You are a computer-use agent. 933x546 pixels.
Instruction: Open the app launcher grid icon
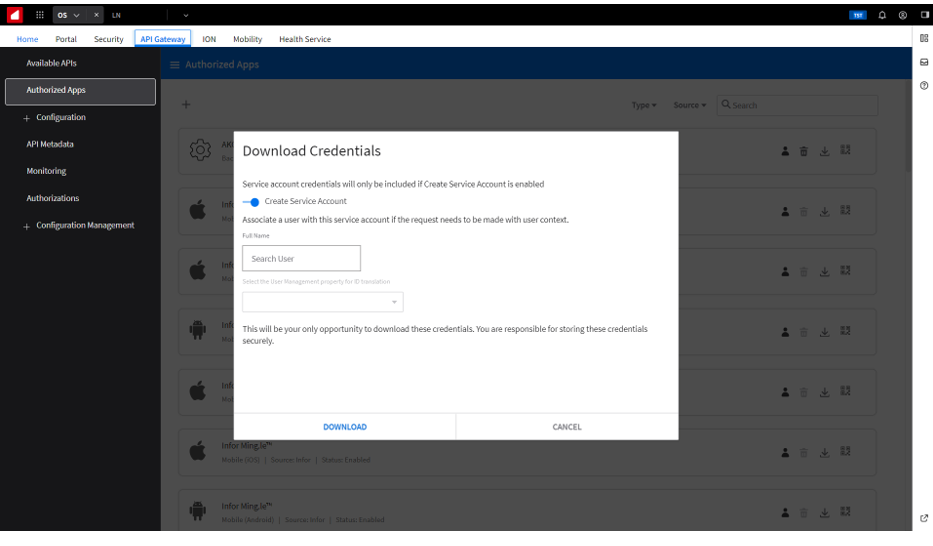coord(40,13)
